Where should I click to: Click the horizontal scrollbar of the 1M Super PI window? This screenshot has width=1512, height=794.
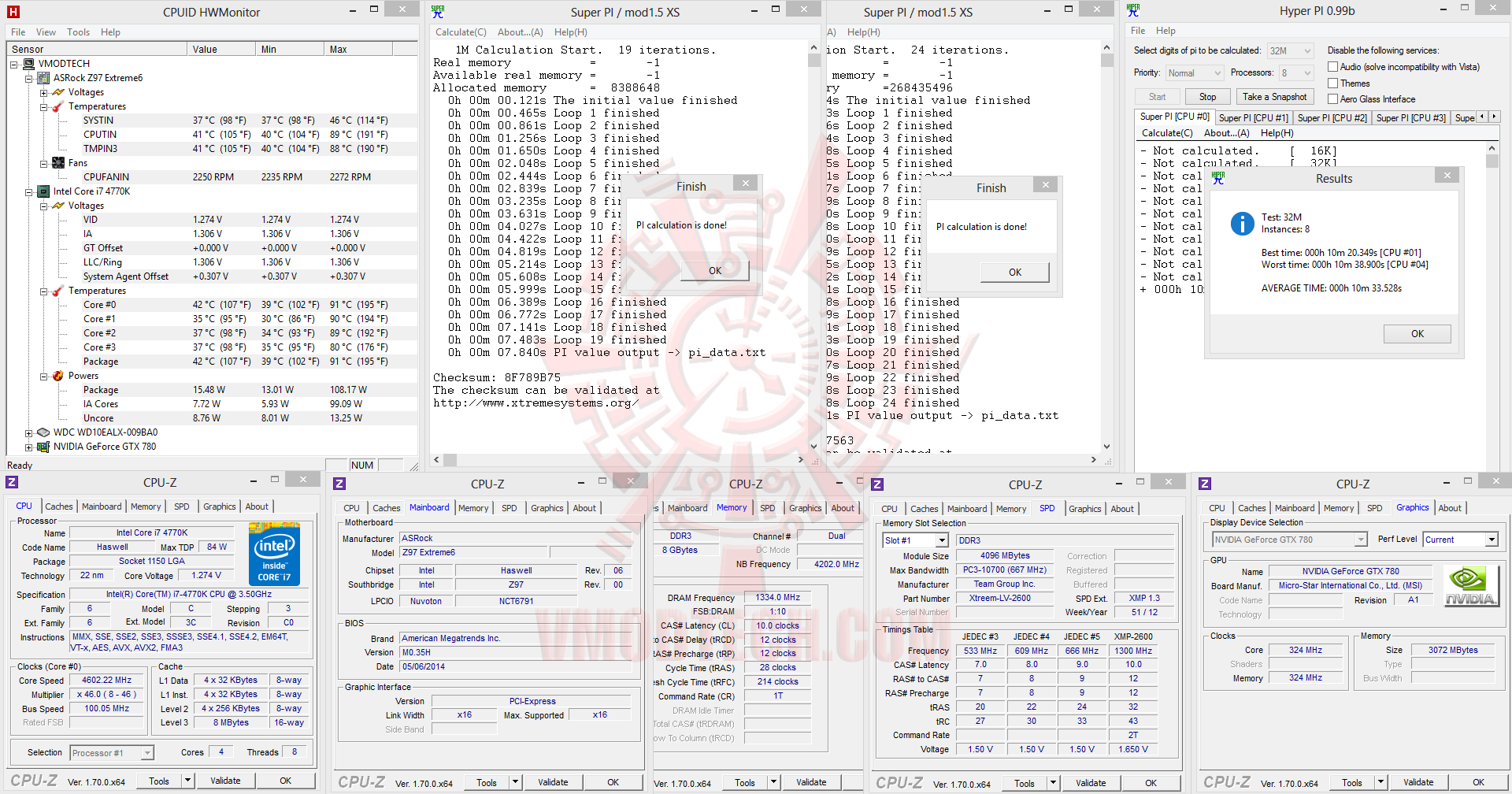click(x=618, y=459)
